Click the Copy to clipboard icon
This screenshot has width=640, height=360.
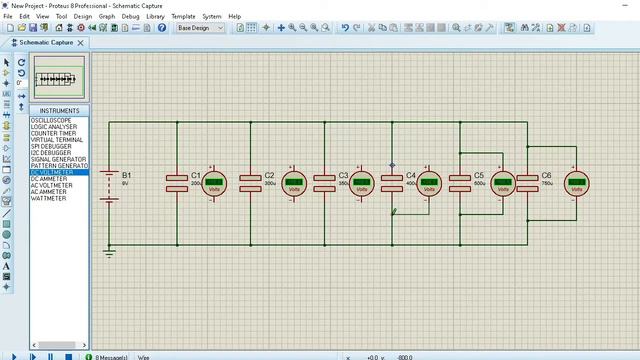tap(382, 28)
